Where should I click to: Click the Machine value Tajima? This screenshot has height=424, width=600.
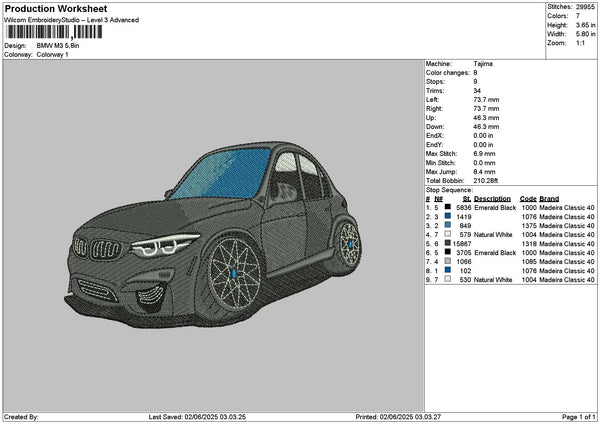[483, 63]
